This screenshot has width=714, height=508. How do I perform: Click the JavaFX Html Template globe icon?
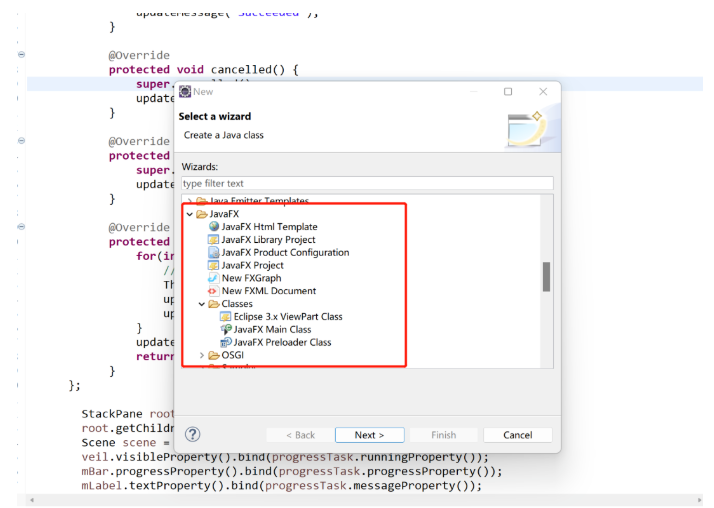click(x=214, y=226)
